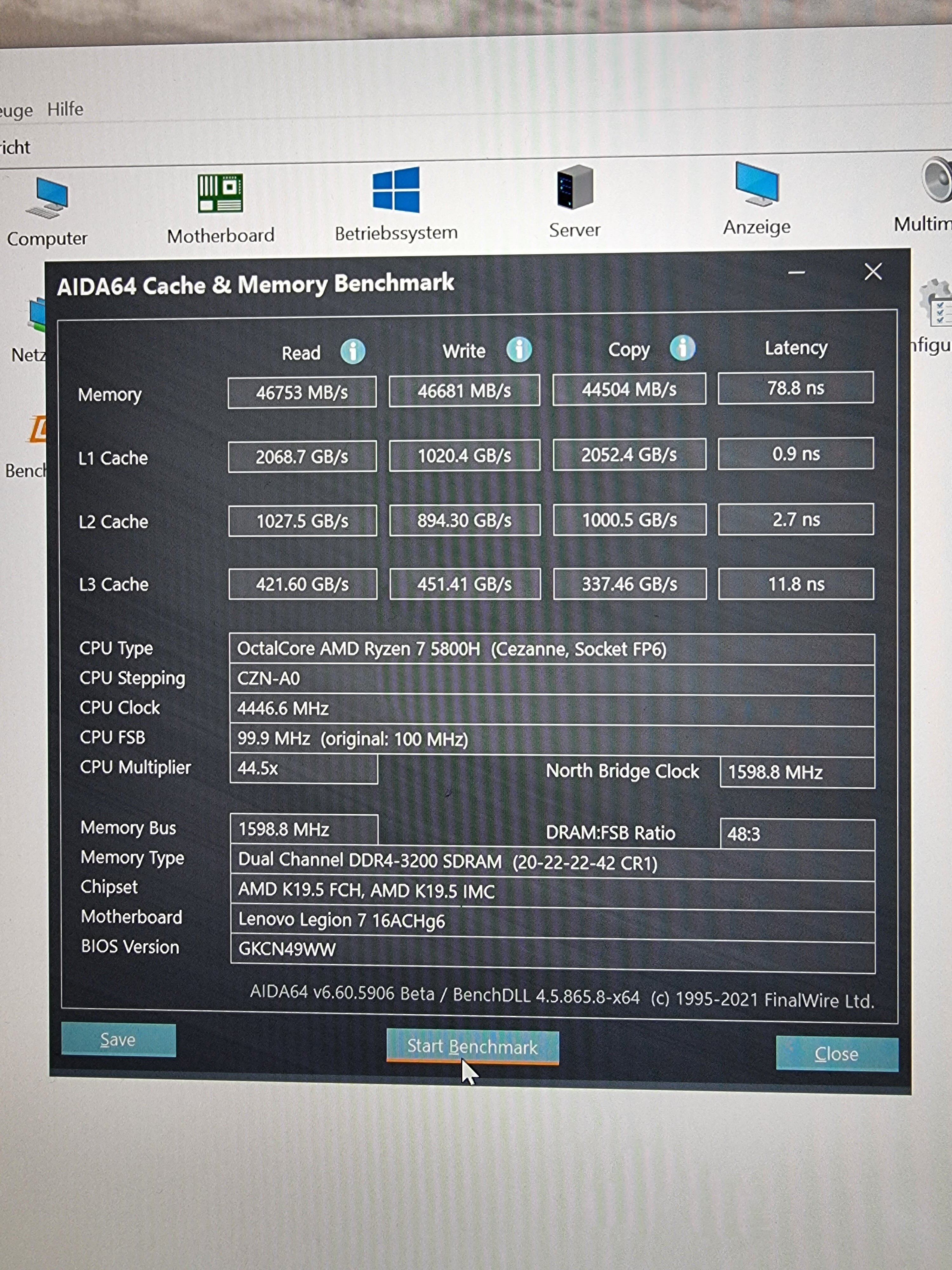
Task: Click the L3 Cache row label
Action: click(x=114, y=584)
